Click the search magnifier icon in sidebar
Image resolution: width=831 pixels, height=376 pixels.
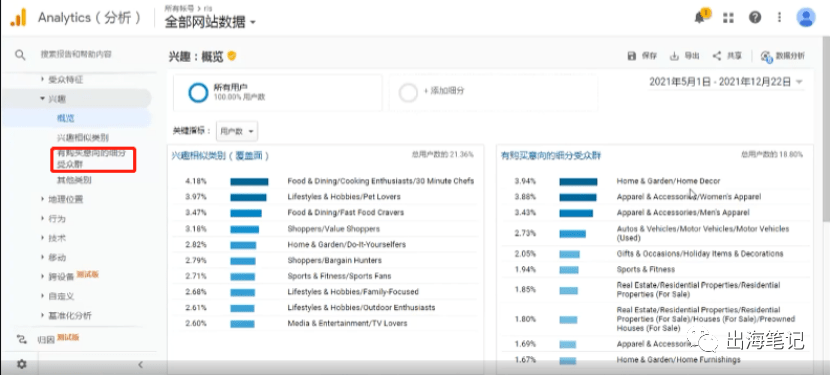[20, 55]
